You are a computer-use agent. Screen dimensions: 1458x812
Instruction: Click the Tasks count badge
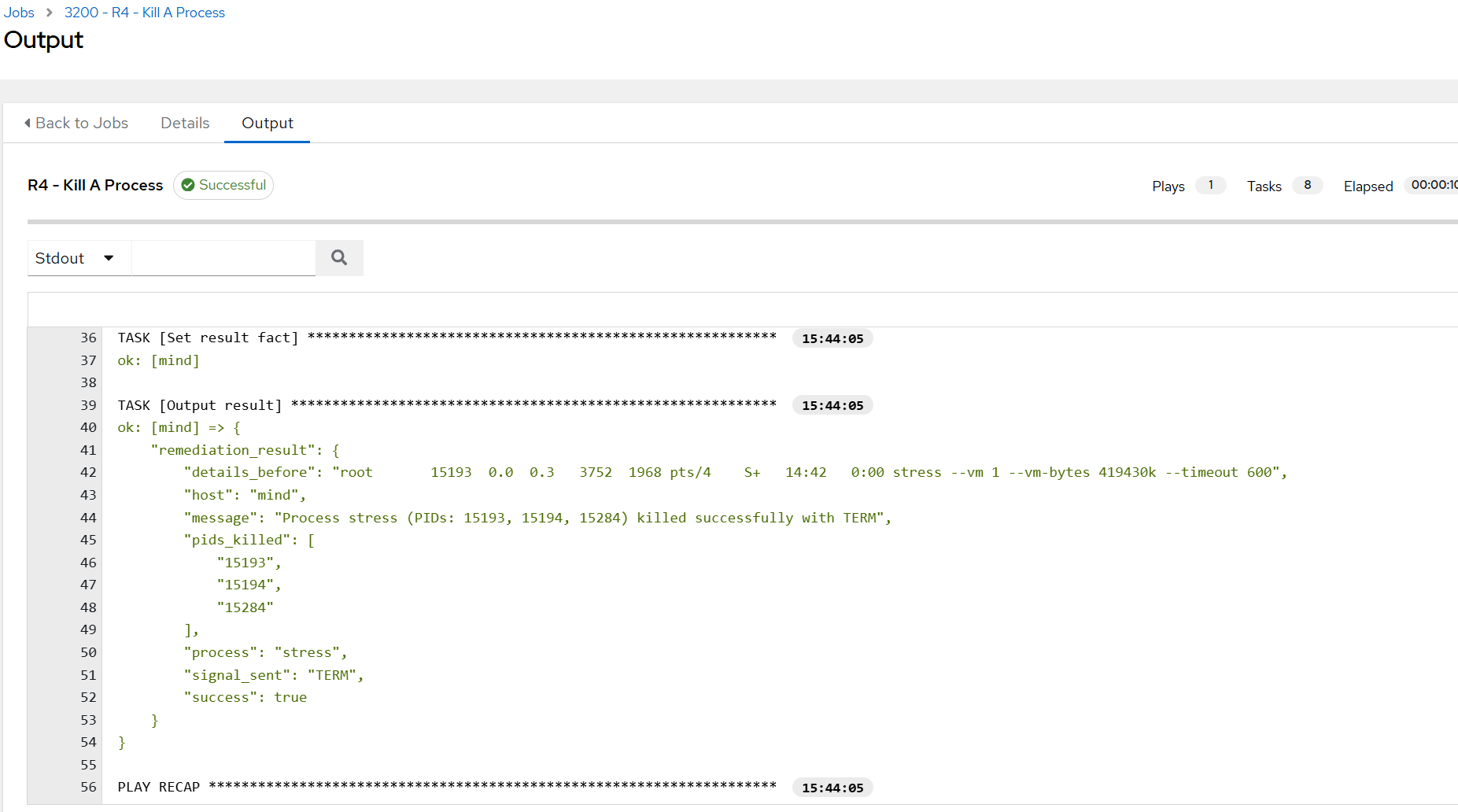1308,185
